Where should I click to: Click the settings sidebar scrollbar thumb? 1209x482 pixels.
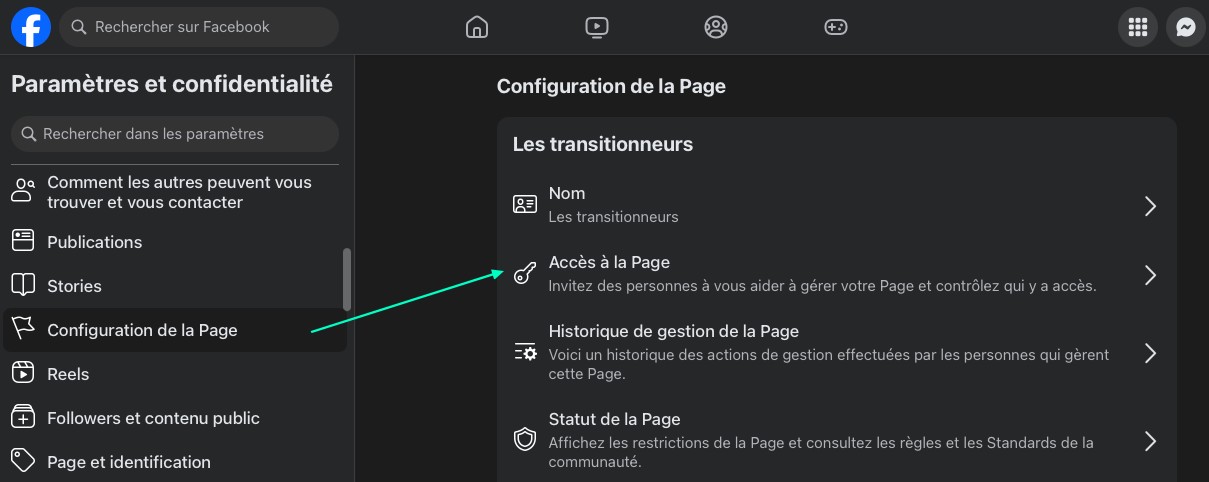(347, 279)
